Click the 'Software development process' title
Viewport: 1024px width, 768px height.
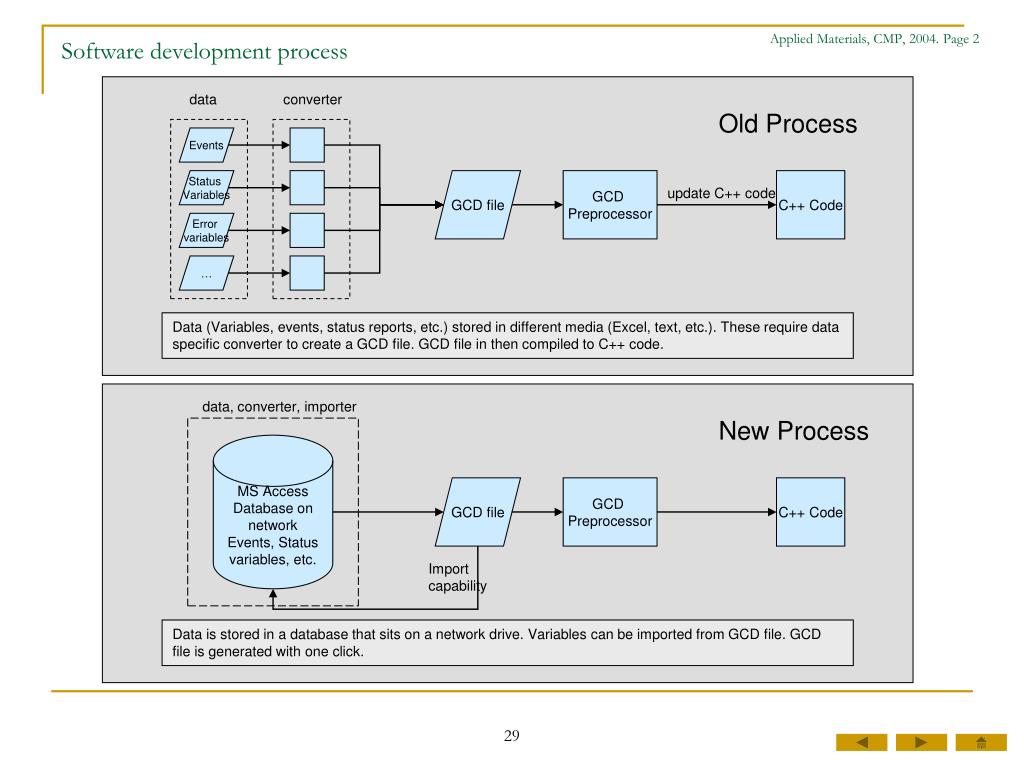pos(204,52)
